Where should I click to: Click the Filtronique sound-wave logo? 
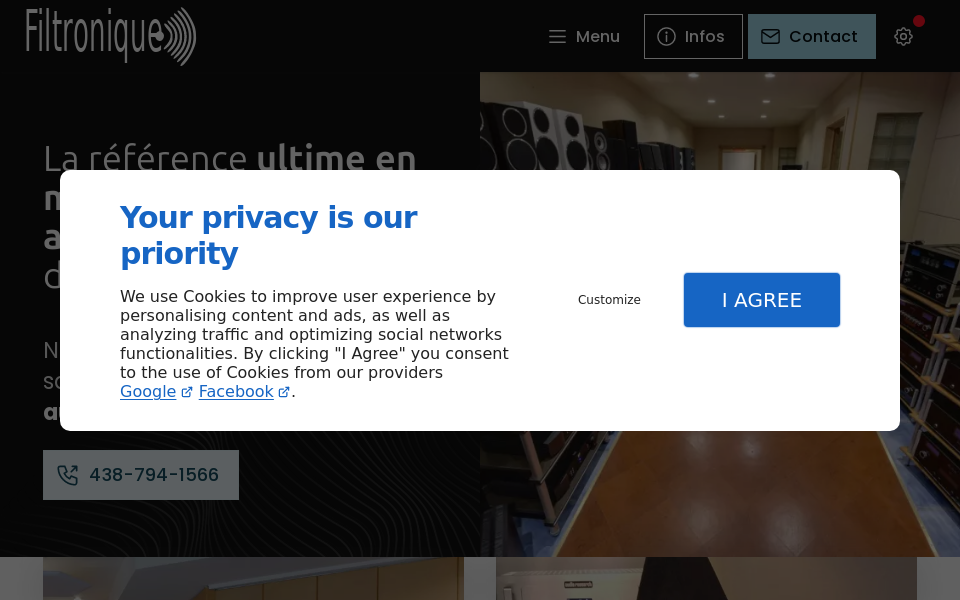(110, 37)
